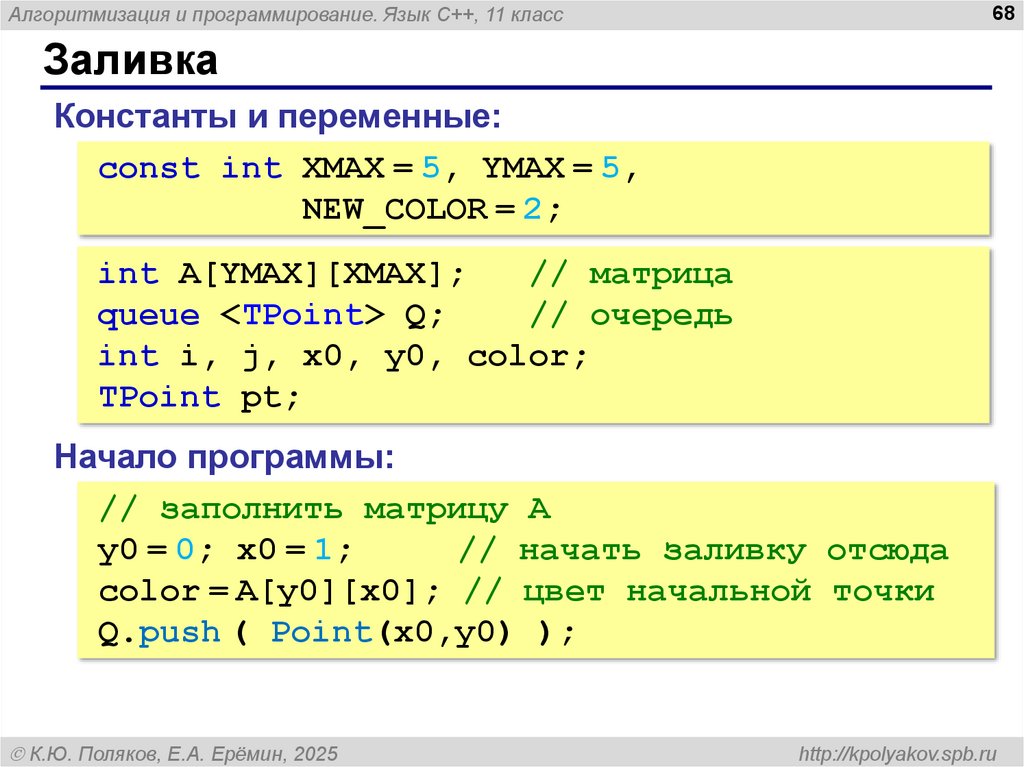
Task: Click the slide title "Заливка"
Action: 129,60
